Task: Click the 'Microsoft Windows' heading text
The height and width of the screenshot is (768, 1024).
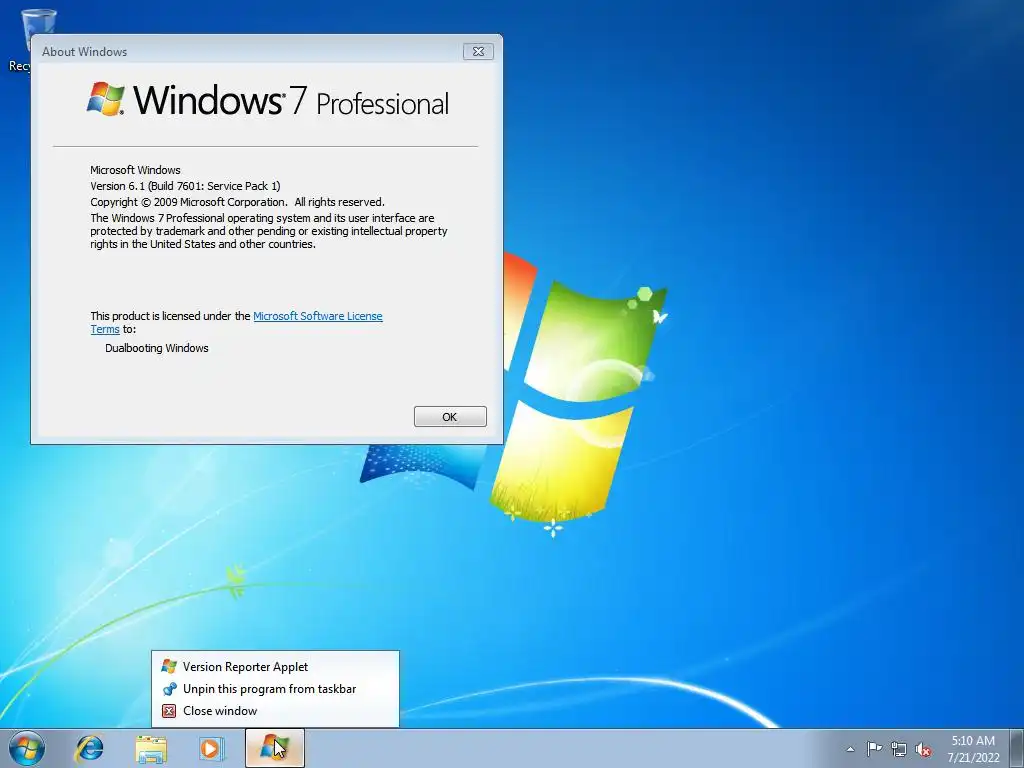Action: pyautogui.click(x=135, y=170)
